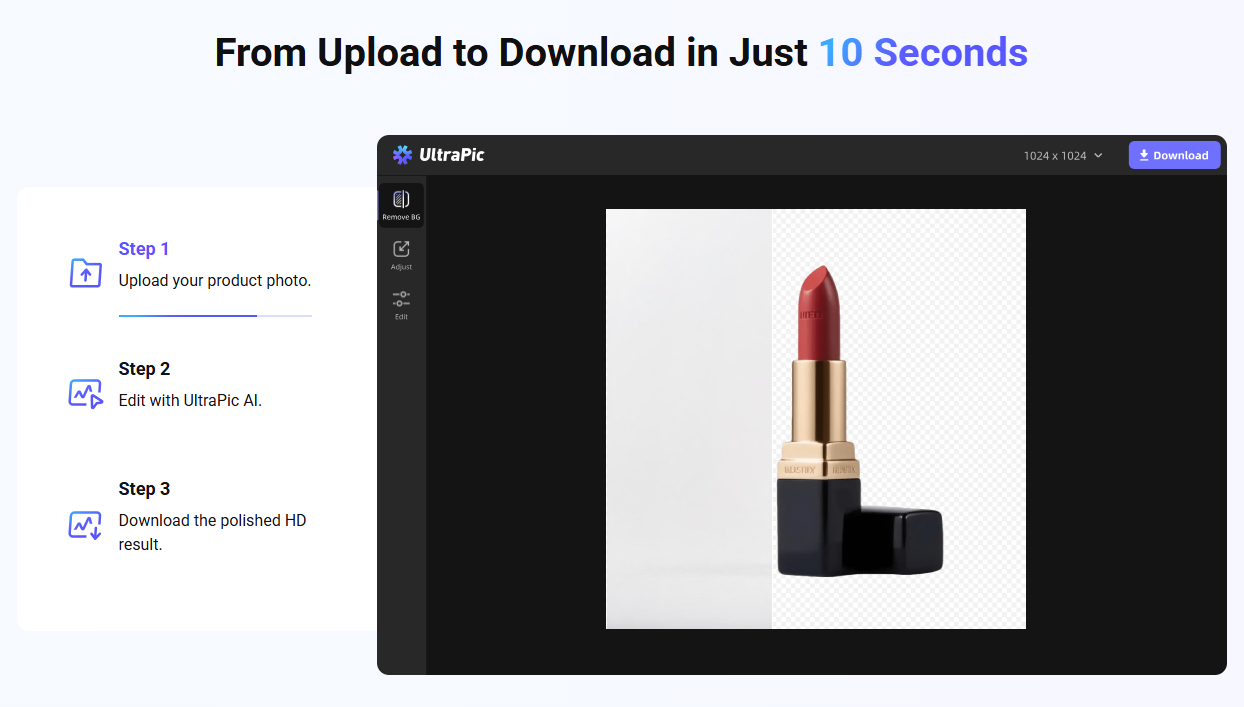Switch to the Adjust sidebar tab
Viewport: 1244px width, 707px height.
click(401, 253)
